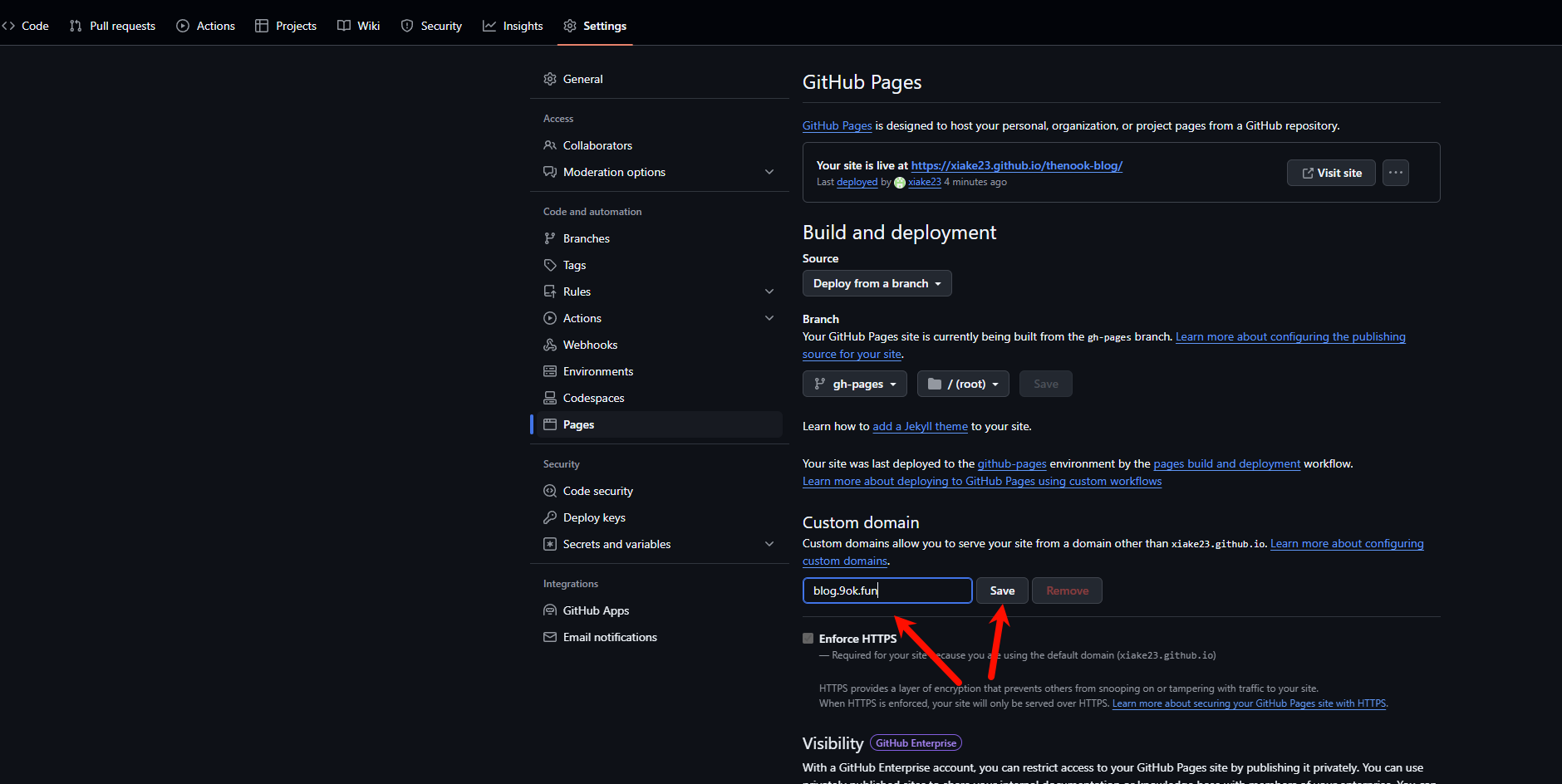Click the disabled branch Save button
This screenshot has height=784, width=1562.
point(1046,384)
